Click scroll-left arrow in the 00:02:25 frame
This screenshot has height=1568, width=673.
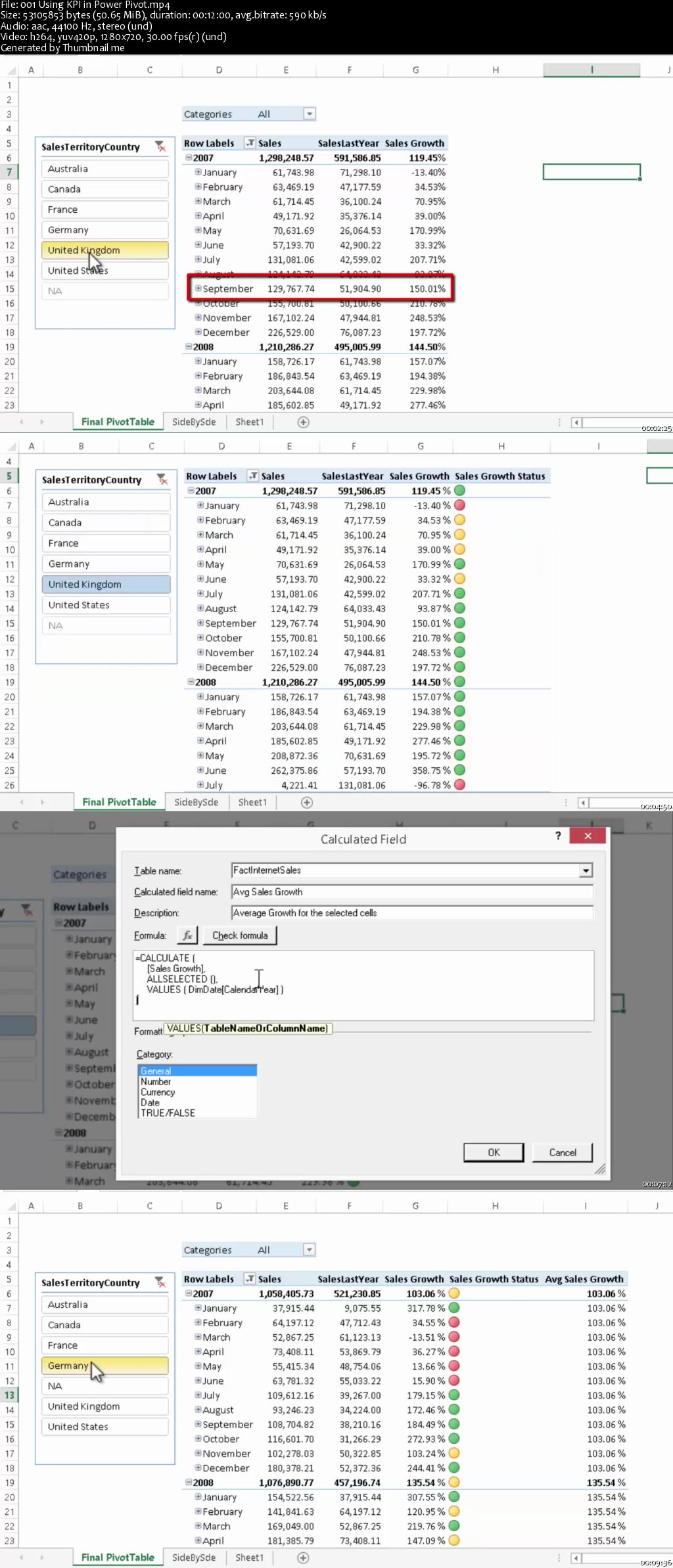click(x=576, y=422)
